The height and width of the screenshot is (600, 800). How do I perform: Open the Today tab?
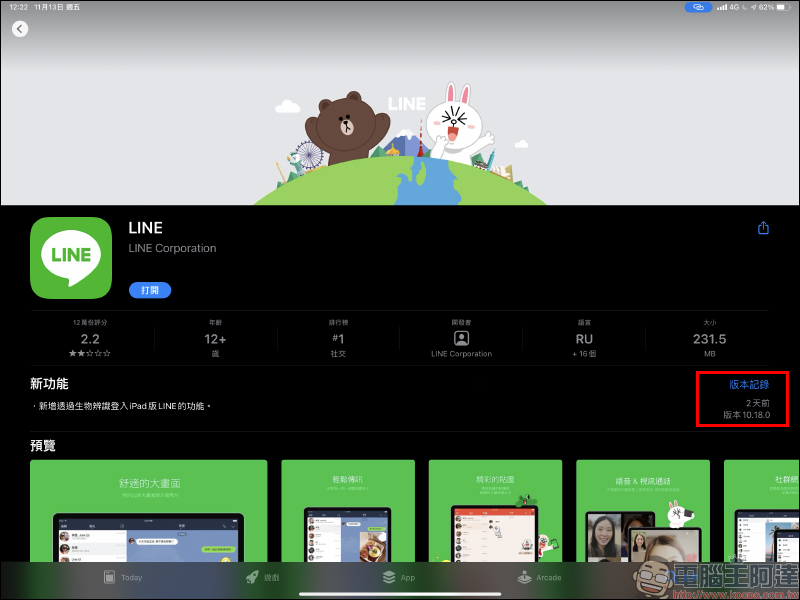123,577
